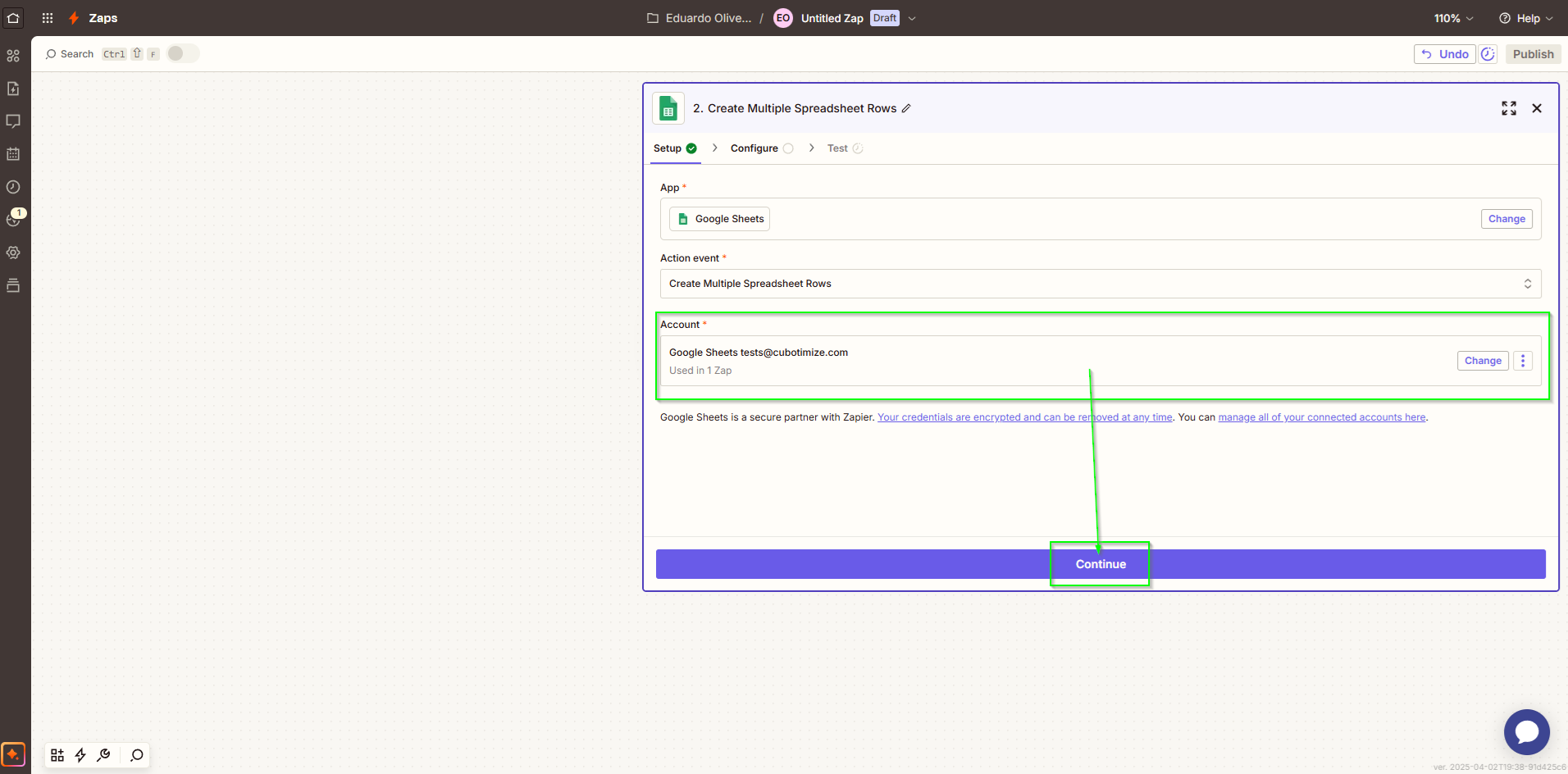This screenshot has width=1568, height=774.
Task: Click the Google Sheets app chip
Action: tap(719, 219)
